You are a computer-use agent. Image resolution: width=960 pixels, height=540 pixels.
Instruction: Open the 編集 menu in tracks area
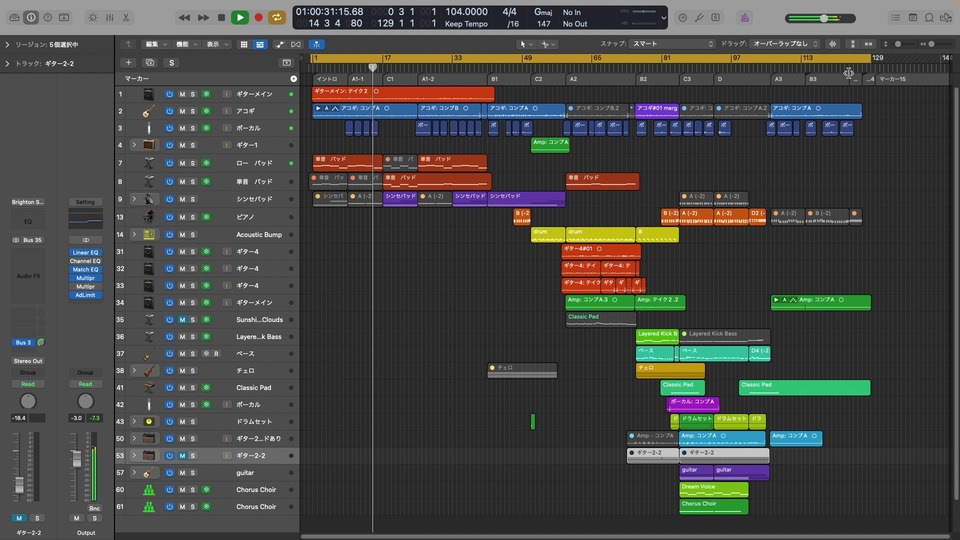[x=154, y=44]
